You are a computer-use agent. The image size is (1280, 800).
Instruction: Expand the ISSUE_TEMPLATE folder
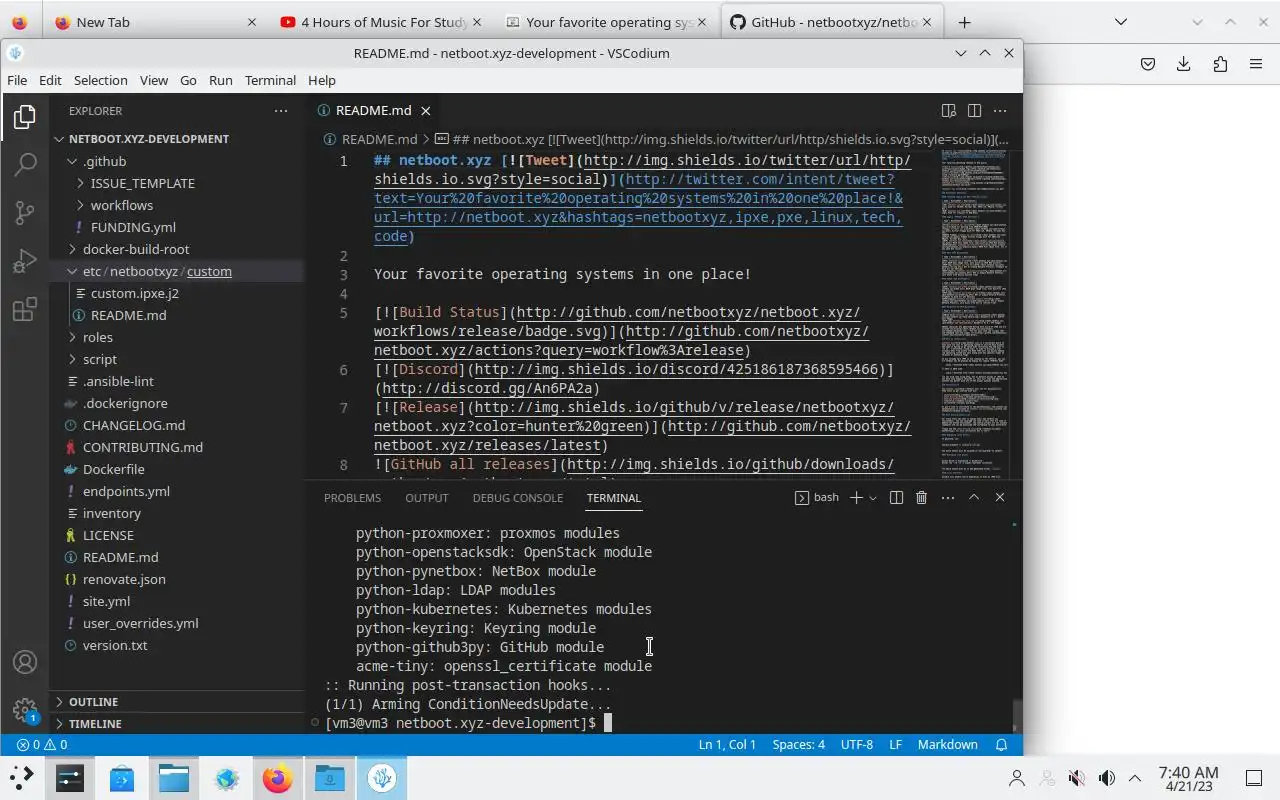177,183
